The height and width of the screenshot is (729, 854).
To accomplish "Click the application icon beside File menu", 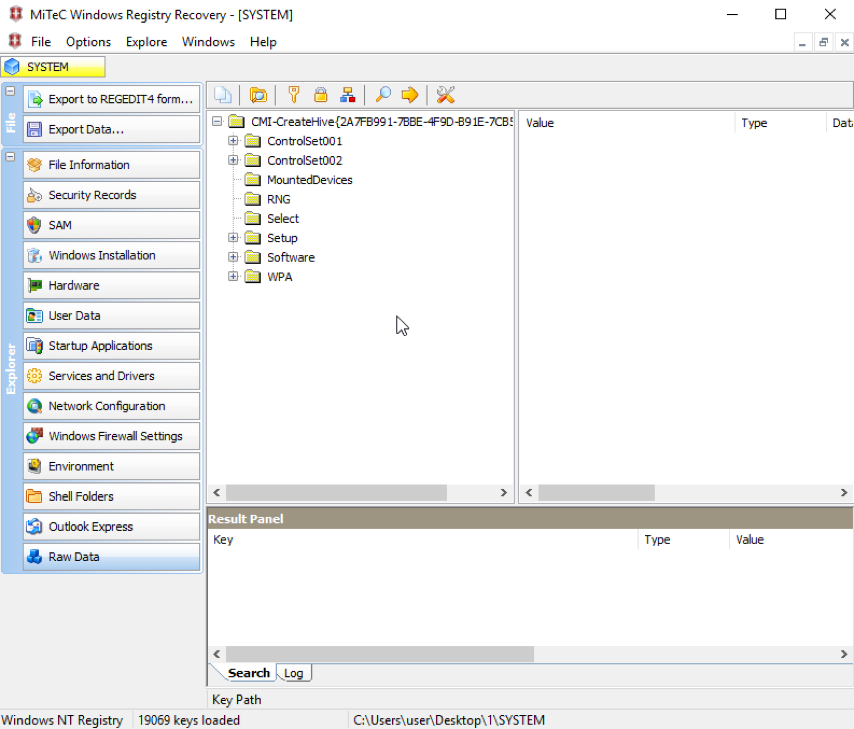I will tap(15, 41).
